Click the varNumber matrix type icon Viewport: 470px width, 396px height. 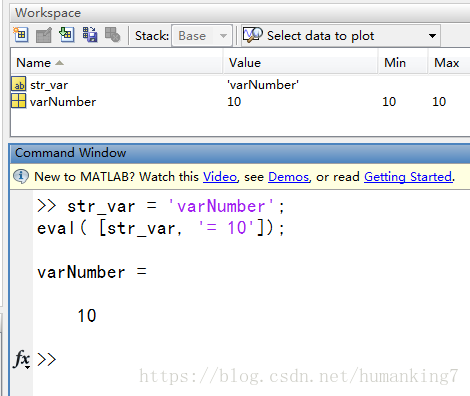(19, 101)
